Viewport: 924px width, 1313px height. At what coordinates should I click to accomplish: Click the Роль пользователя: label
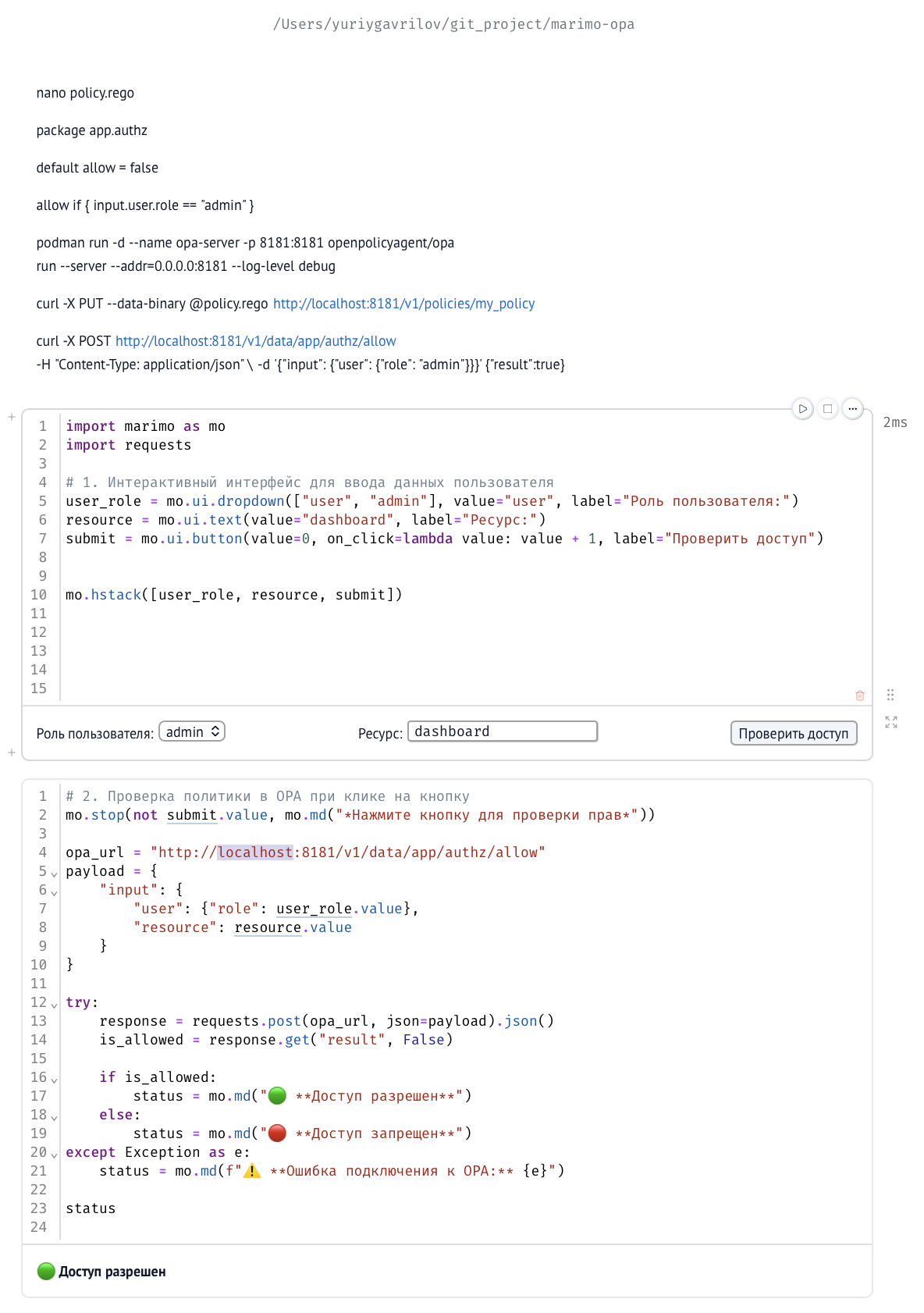[95, 734]
